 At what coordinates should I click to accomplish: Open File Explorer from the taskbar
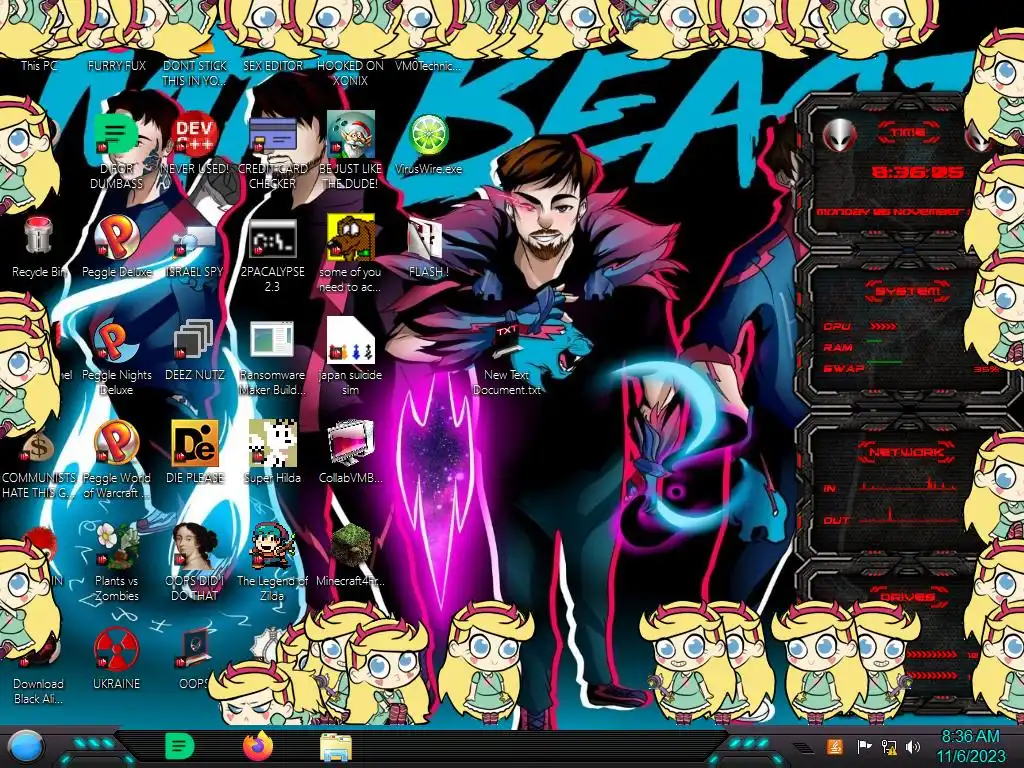click(x=336, y=748)
